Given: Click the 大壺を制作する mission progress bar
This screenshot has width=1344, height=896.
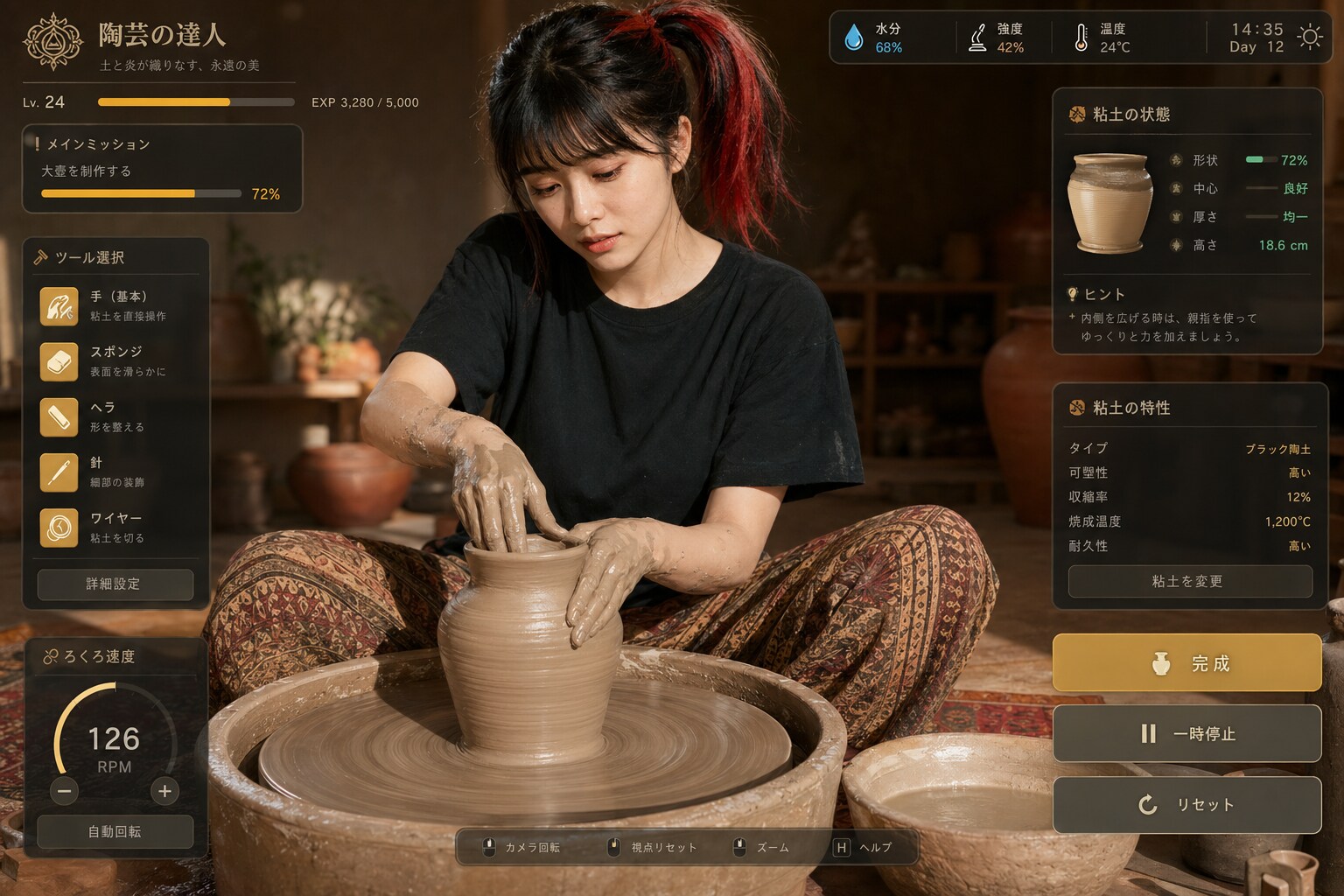Looking at the screenshot, I should (141, 193).
